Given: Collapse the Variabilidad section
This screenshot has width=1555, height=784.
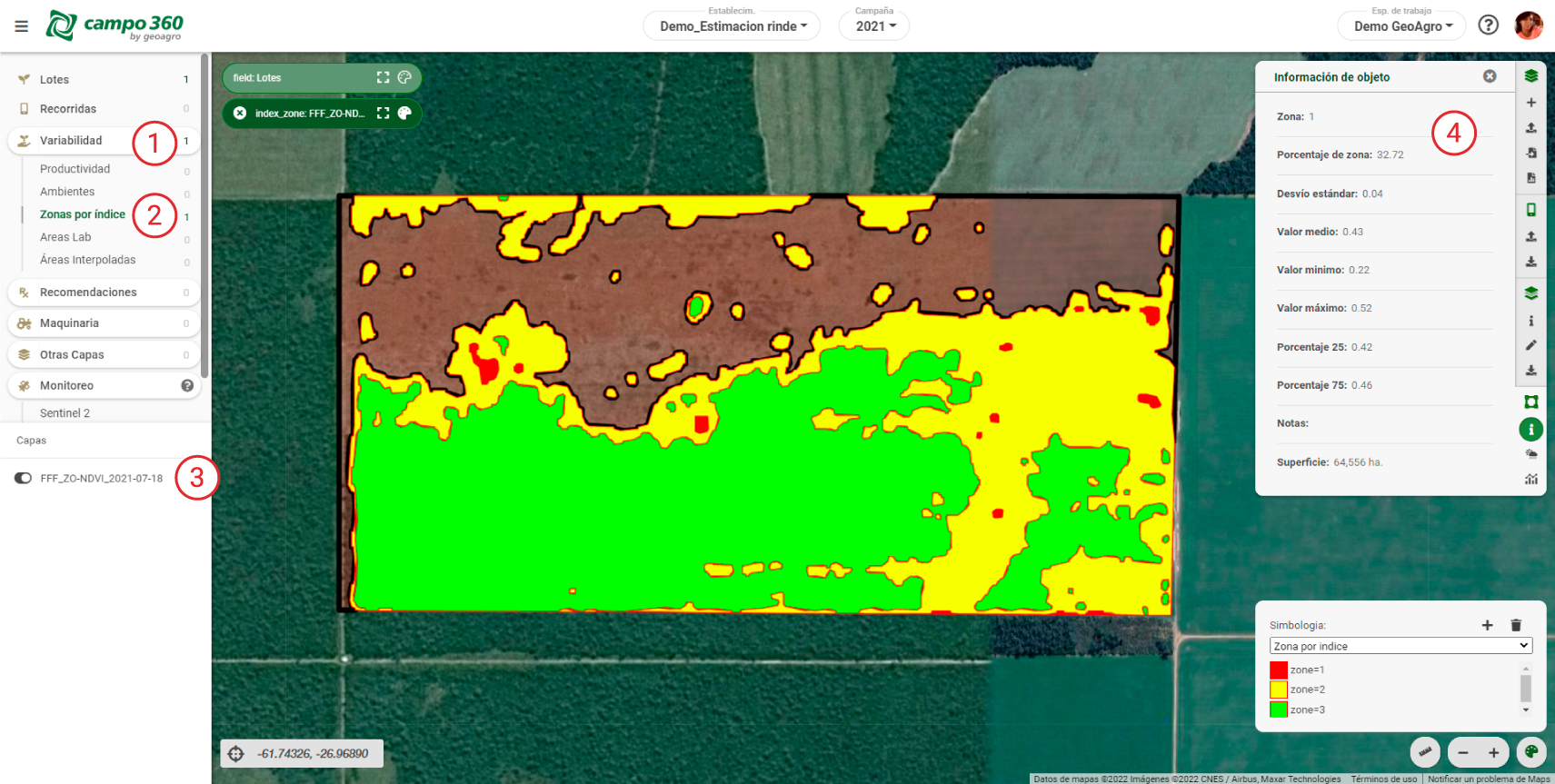Looking at the screenshot, I should coord(104,141).
